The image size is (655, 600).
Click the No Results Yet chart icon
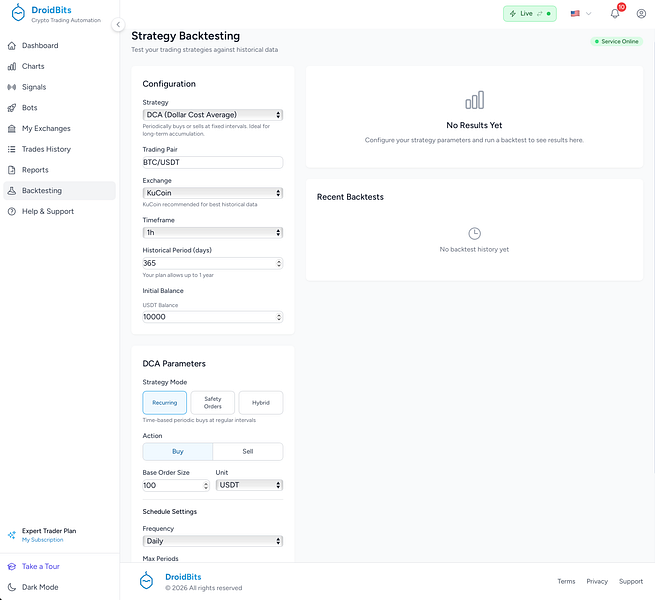click(475, 100)
